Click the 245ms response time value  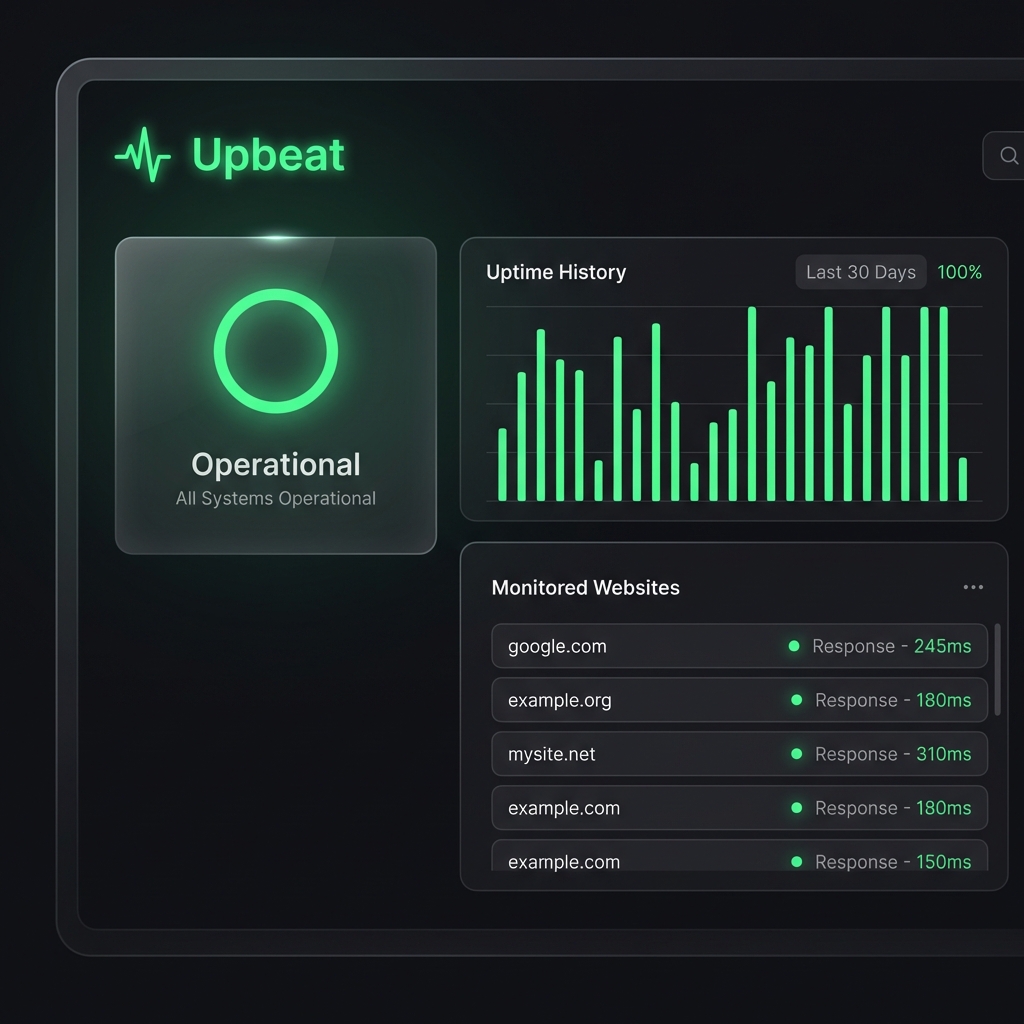[x=942, y=646]
